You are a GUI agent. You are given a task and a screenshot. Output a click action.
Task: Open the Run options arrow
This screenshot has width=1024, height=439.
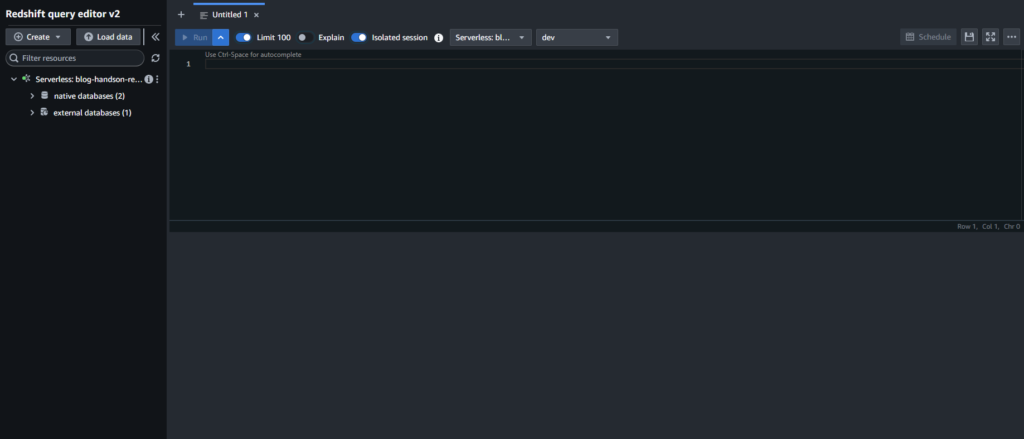coord(221,37)
